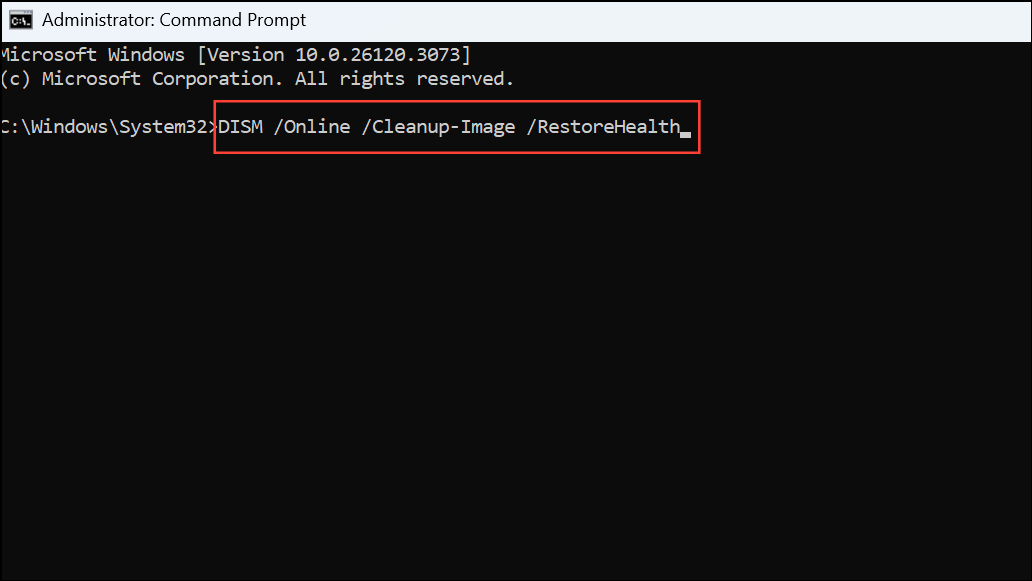Click the word 'Windows' on the first line
1032x581 pixels.
point(147,55)
